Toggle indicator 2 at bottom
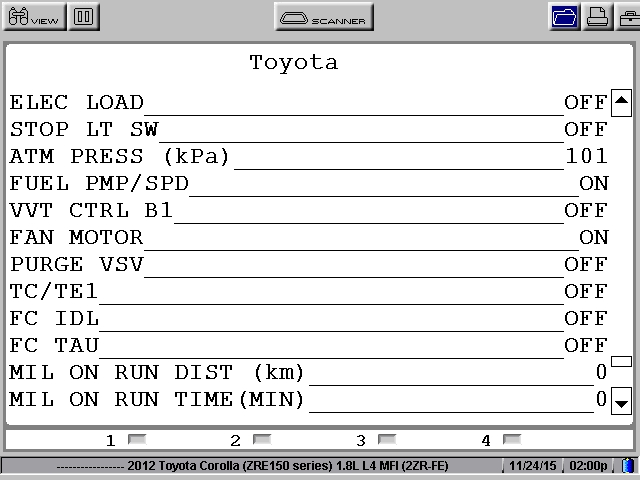This screenshot has width=640, height=480. coord(262,439)
